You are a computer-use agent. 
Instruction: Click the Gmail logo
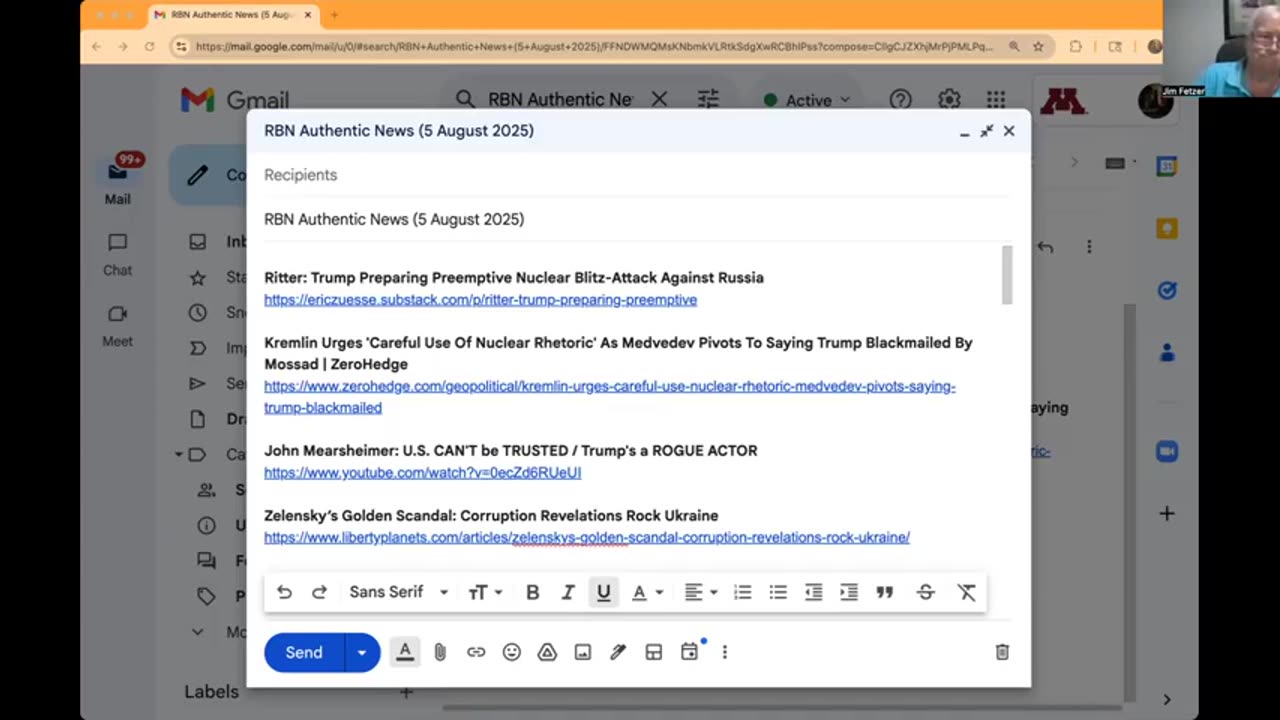[x=234, y=100]
